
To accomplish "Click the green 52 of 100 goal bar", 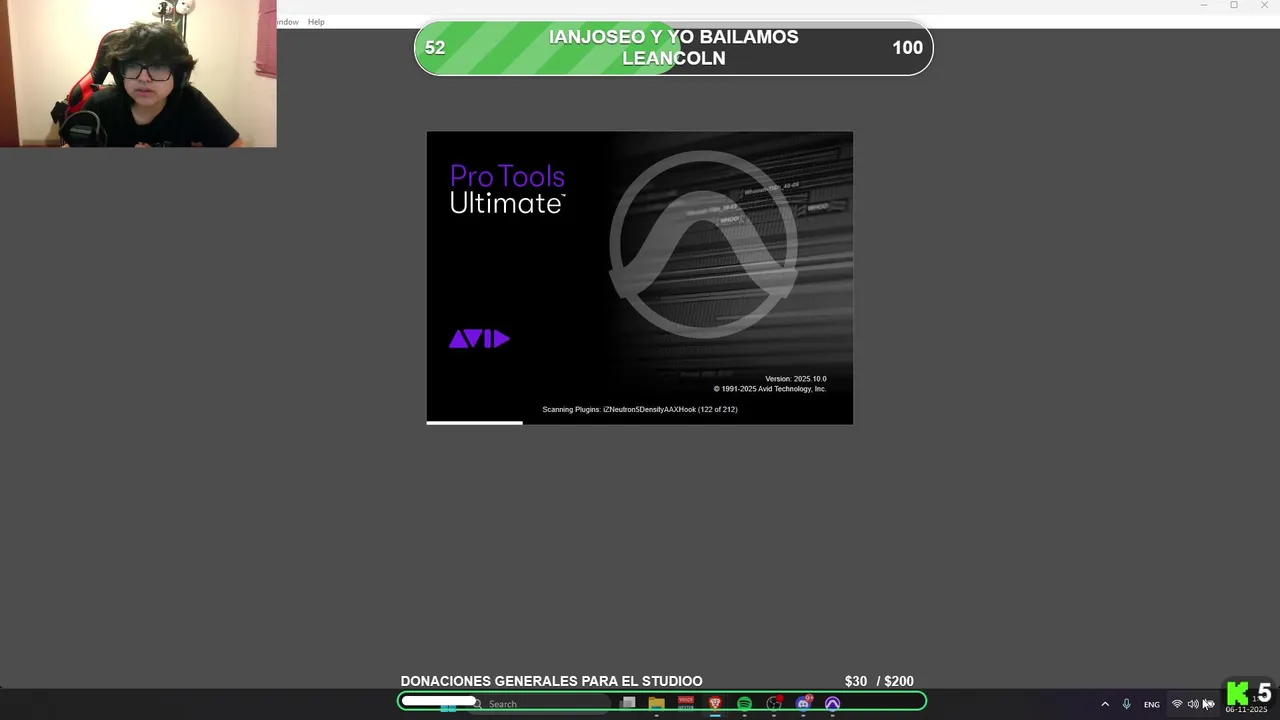I will click(x=674, y=48).
